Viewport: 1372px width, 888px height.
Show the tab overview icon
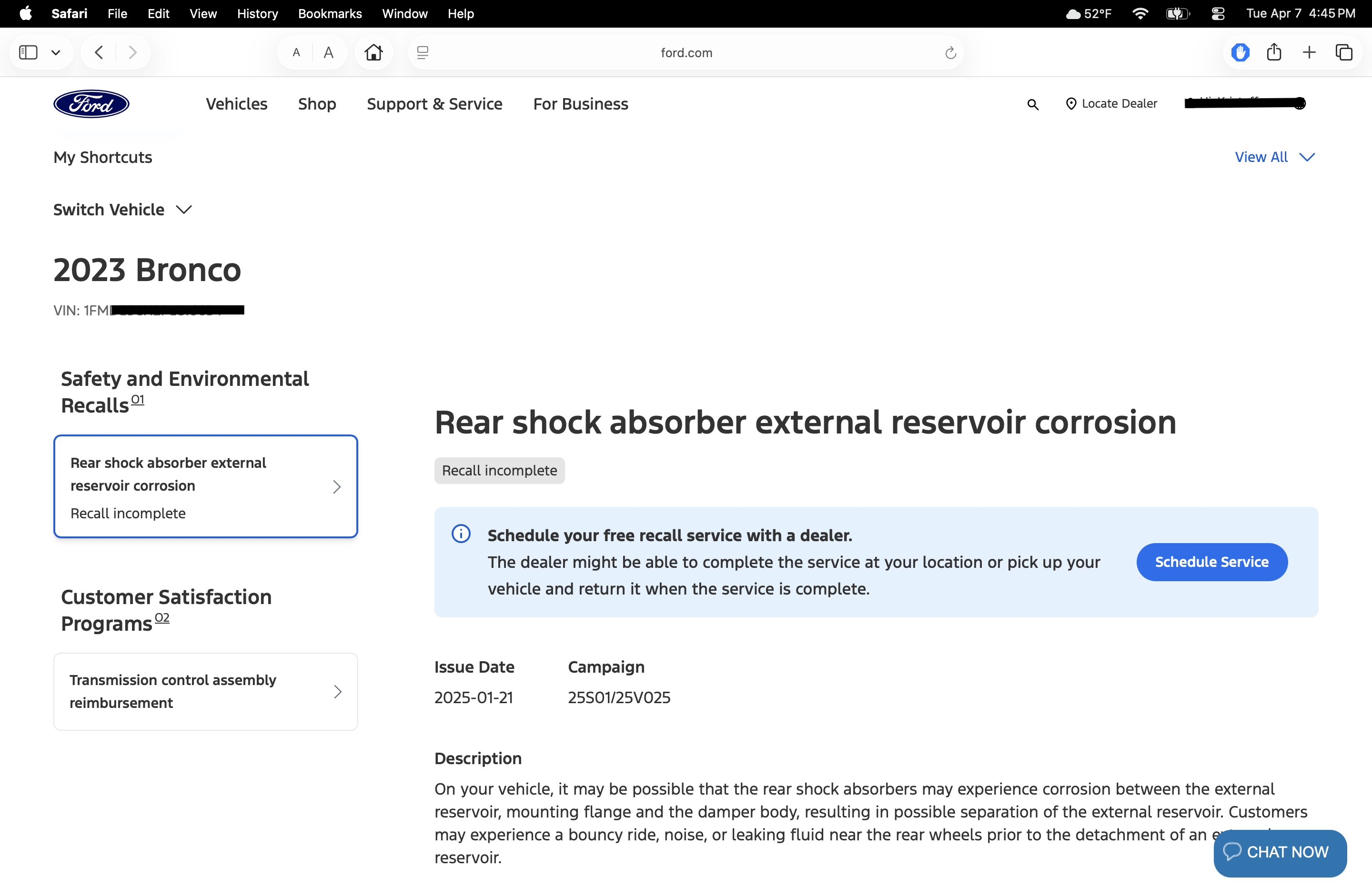click(x=1344, y=52)
